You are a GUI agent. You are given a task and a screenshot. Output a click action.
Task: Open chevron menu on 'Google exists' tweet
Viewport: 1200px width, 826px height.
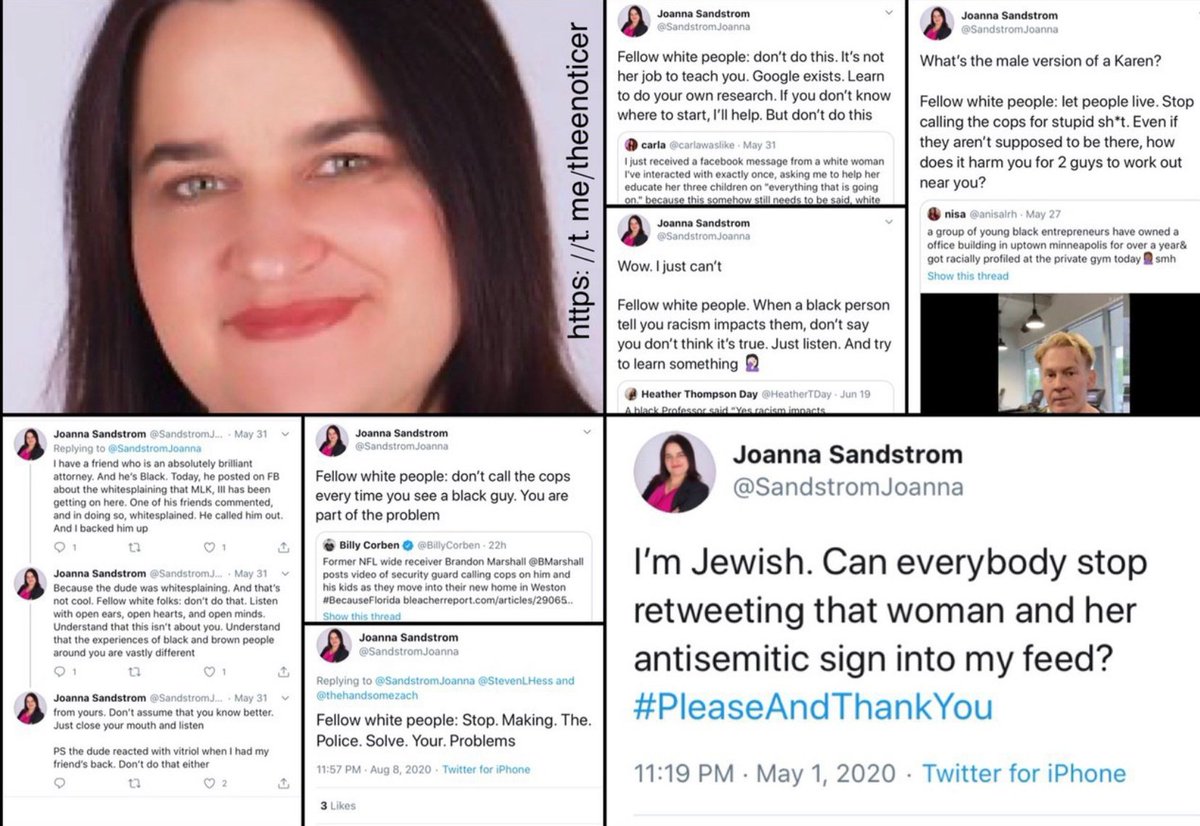(x=889, y=13)
